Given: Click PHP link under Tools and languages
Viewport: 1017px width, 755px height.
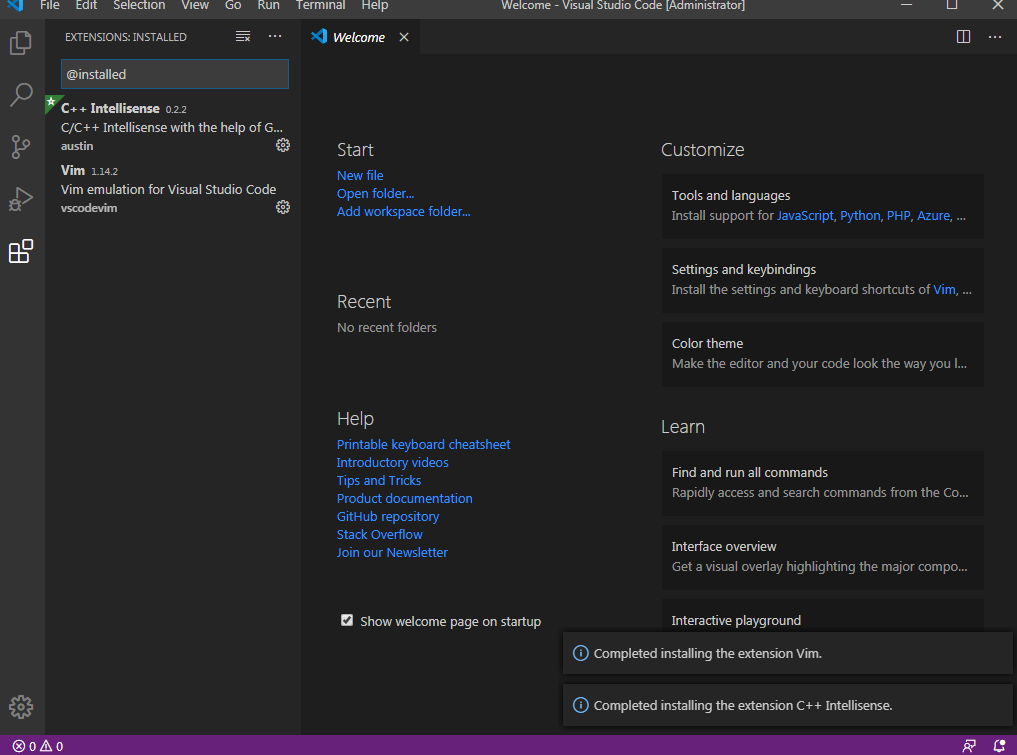Looking at the screenshot, I should point(898,215).
